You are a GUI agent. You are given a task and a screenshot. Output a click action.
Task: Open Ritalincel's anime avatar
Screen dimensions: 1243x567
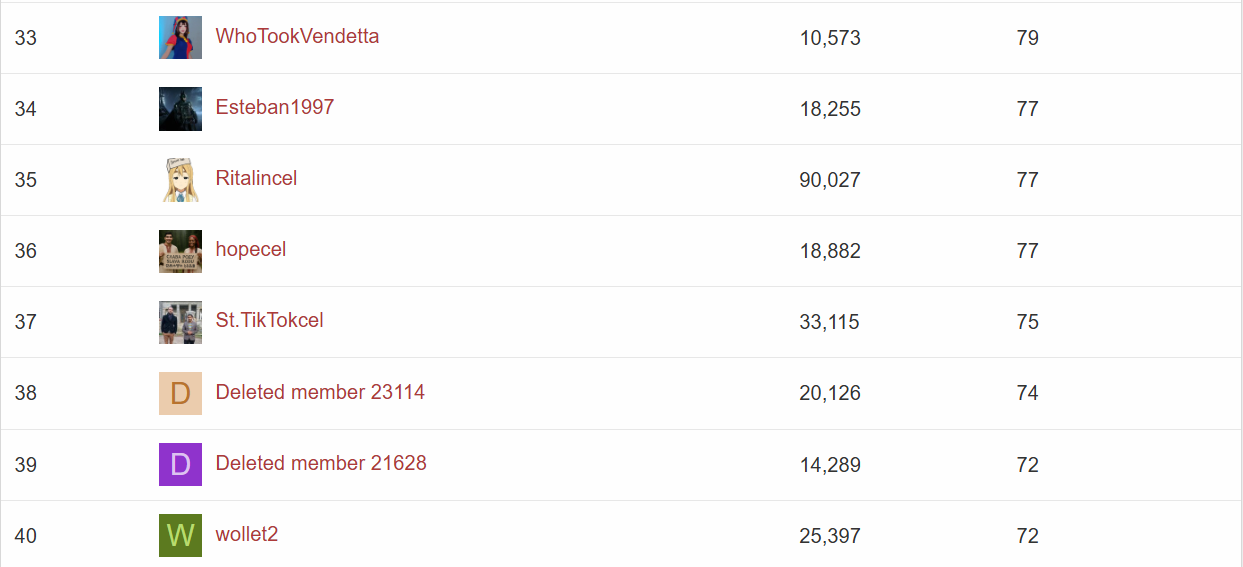coord(180,180)
